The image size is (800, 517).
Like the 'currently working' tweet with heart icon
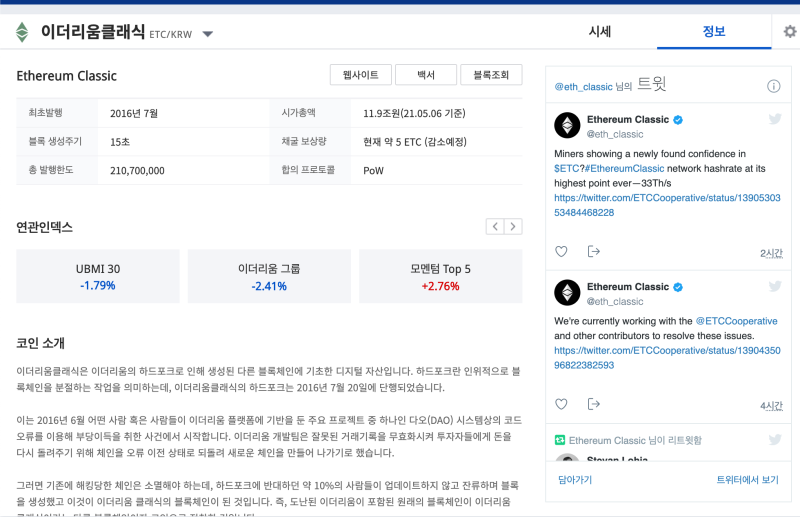coord(561,404)
